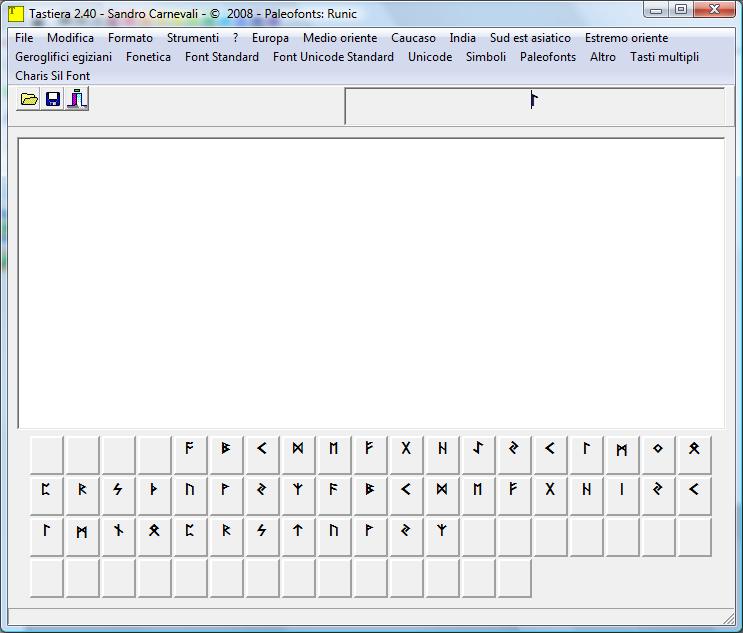743x633 pixels.
Task: Click the character preview box showing a rune
Action: pyautogui.click(x=535, y=106)
